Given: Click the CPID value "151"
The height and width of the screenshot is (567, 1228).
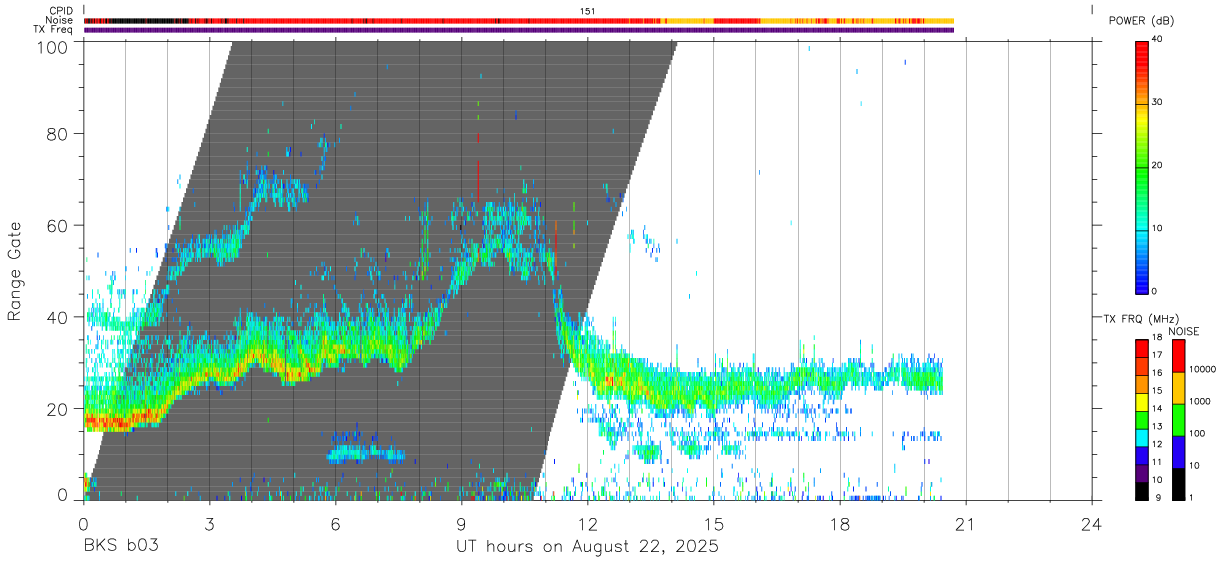Looking at the screenshot, I should point(588,11).
